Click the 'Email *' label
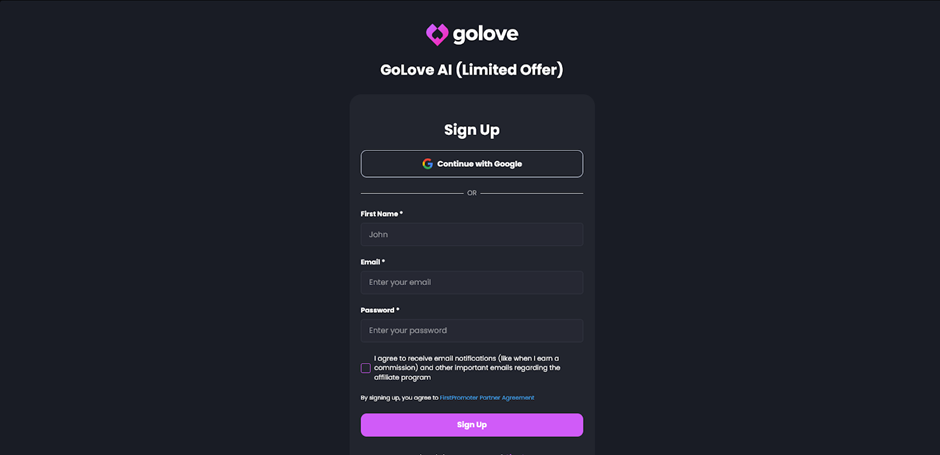Screen dimensions: 940x455 coord(373,262)
